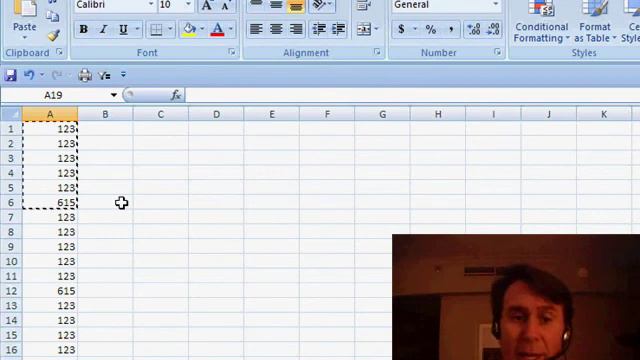640x360 pixels.
Task: Select column D header
Action: pos(216,114)
